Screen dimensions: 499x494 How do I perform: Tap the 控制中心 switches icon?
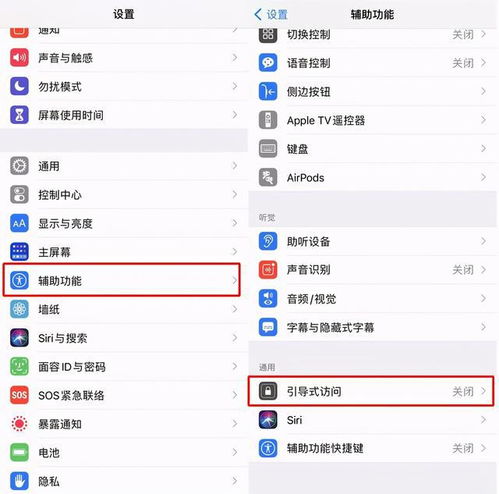pyautogui.click(x=19, y=194)
